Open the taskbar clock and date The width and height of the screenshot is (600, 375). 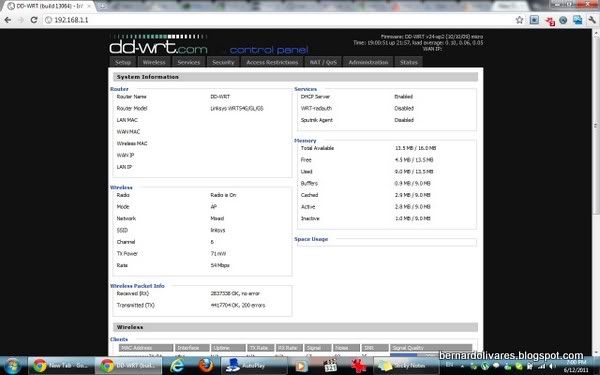pyautogui.click(x=576, y=366)
